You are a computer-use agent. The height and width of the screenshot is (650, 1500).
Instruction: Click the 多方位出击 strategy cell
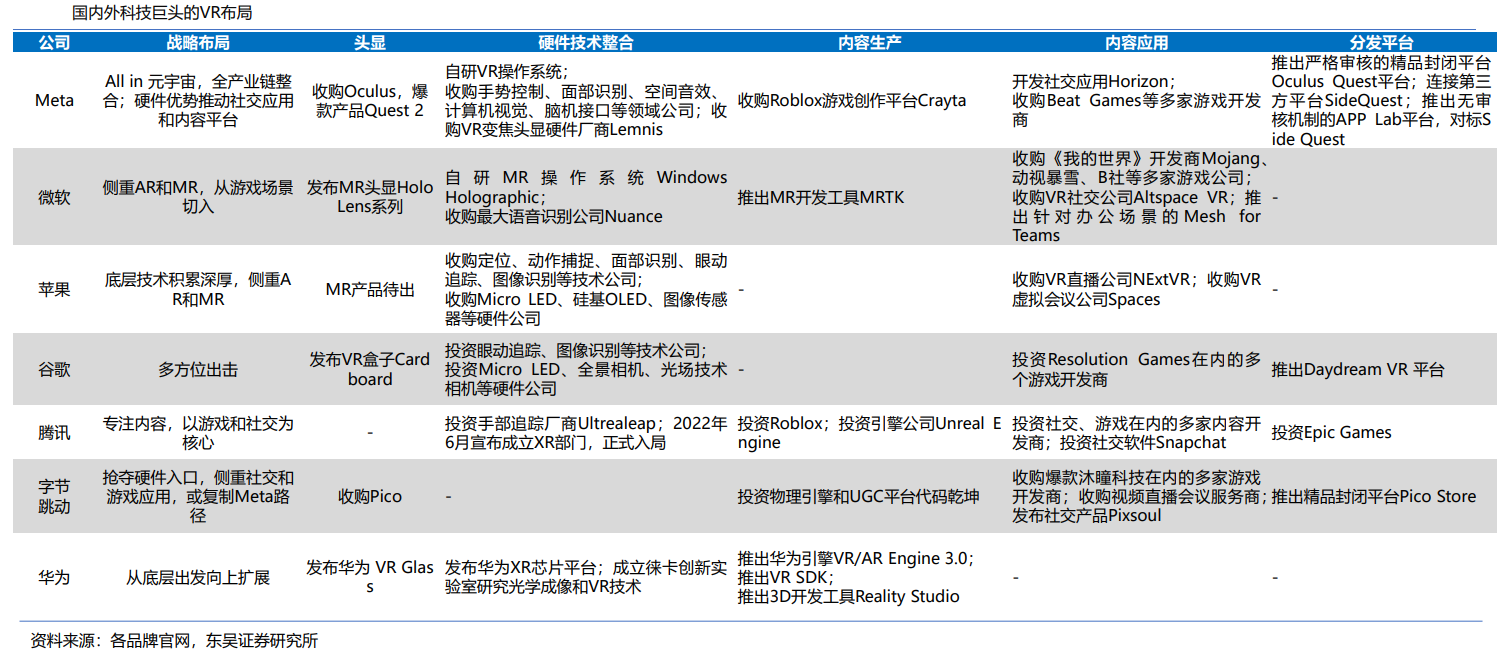(x=198, y=369)
